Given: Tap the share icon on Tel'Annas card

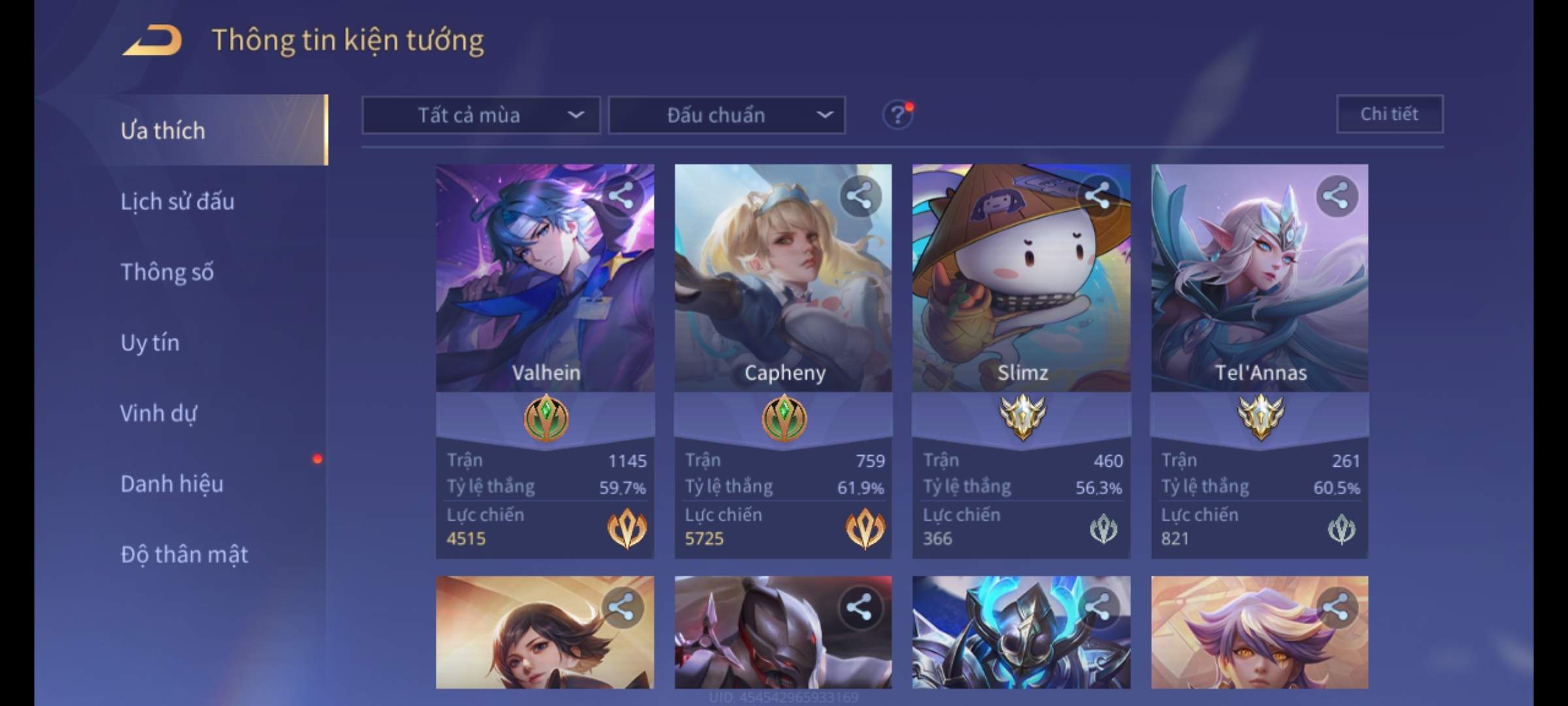Looking at the screenshot, I should 1336,195.
